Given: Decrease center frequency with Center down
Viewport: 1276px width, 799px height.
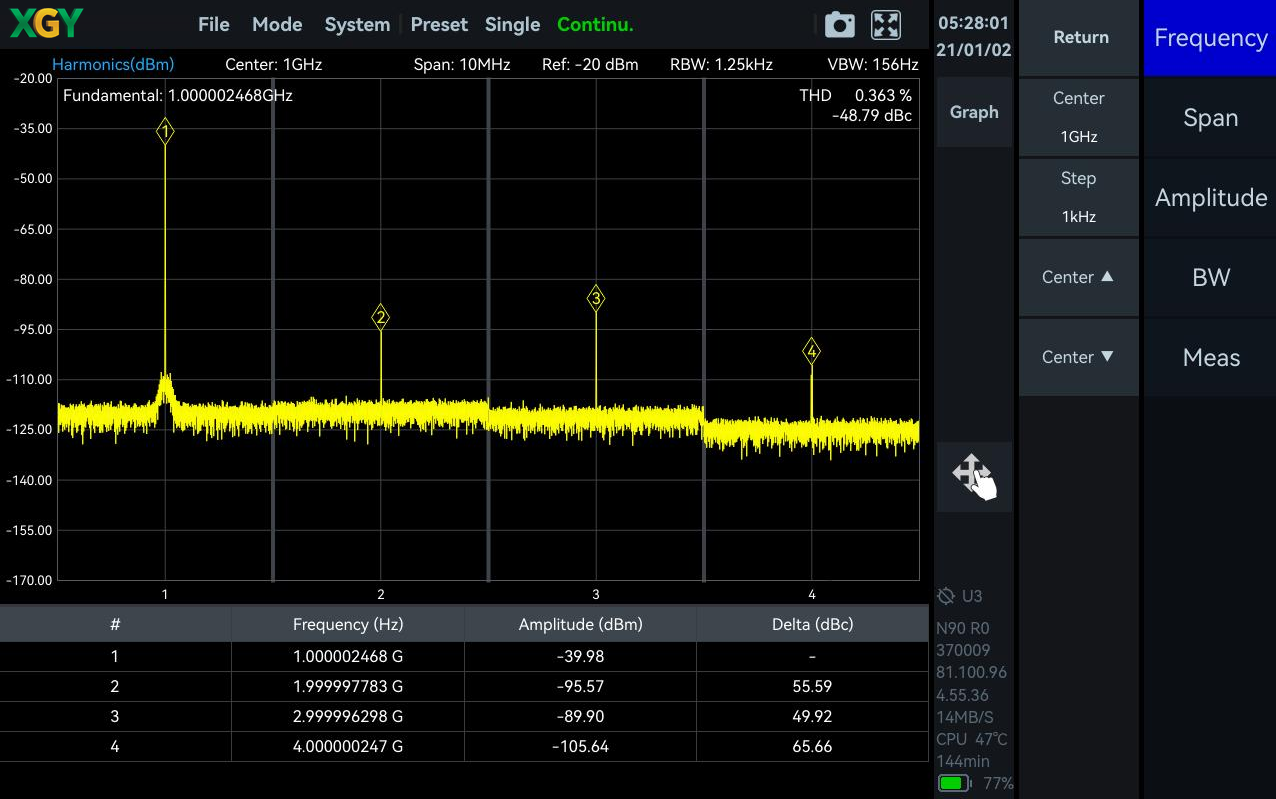Looking at the screenshot, I should (1078, 357).
